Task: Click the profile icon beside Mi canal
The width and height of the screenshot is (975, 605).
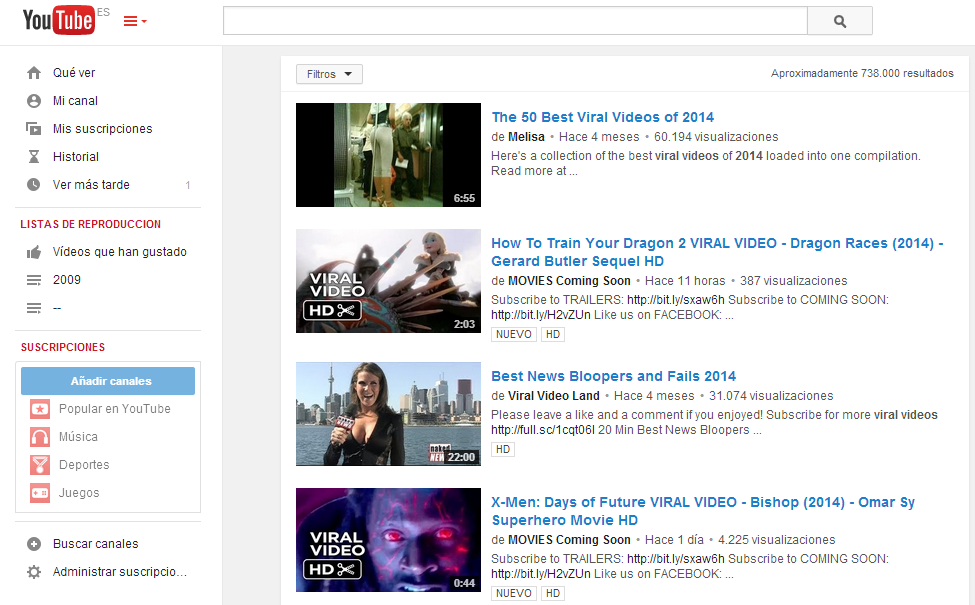Action: tap(34, 101)
